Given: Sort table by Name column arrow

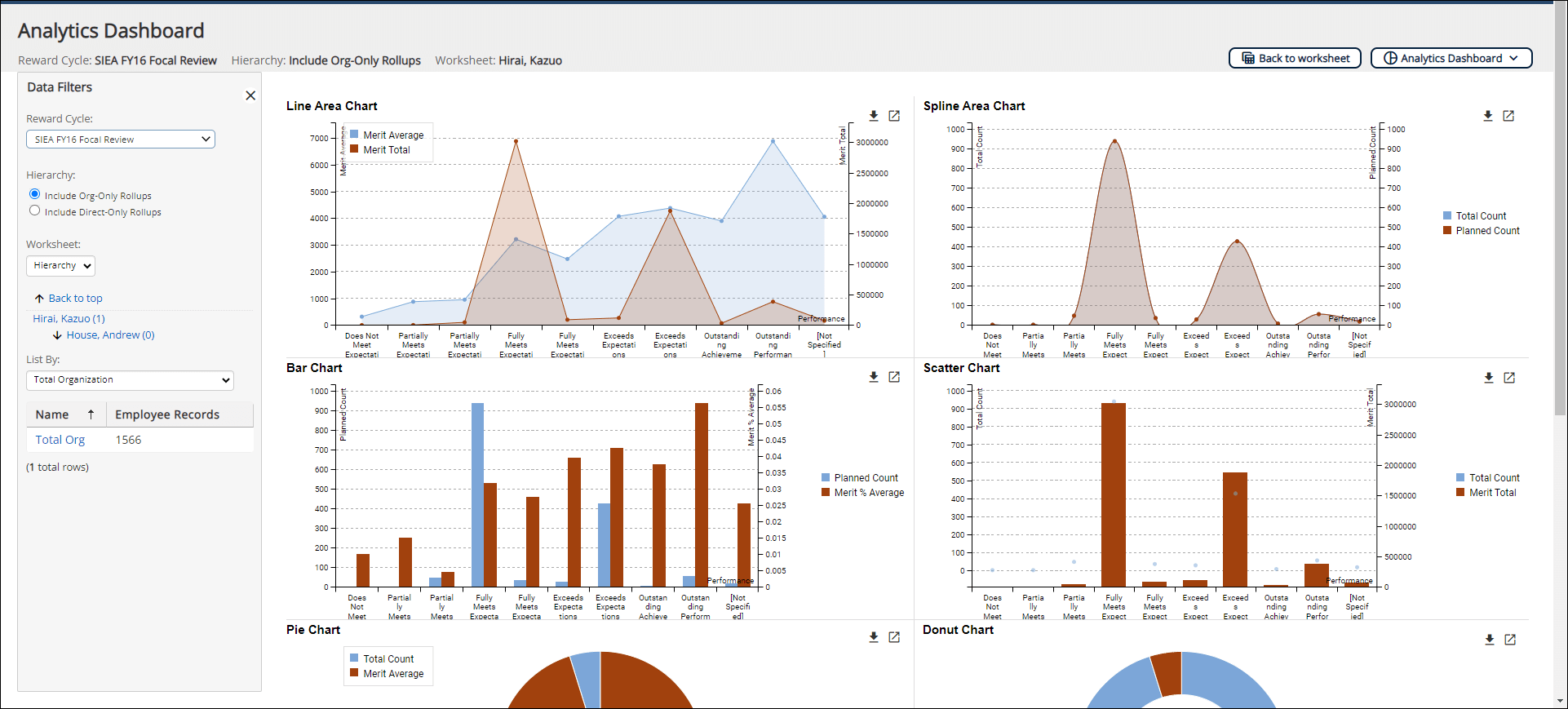Looking at the screenshot, I should (x=91, y=414).
